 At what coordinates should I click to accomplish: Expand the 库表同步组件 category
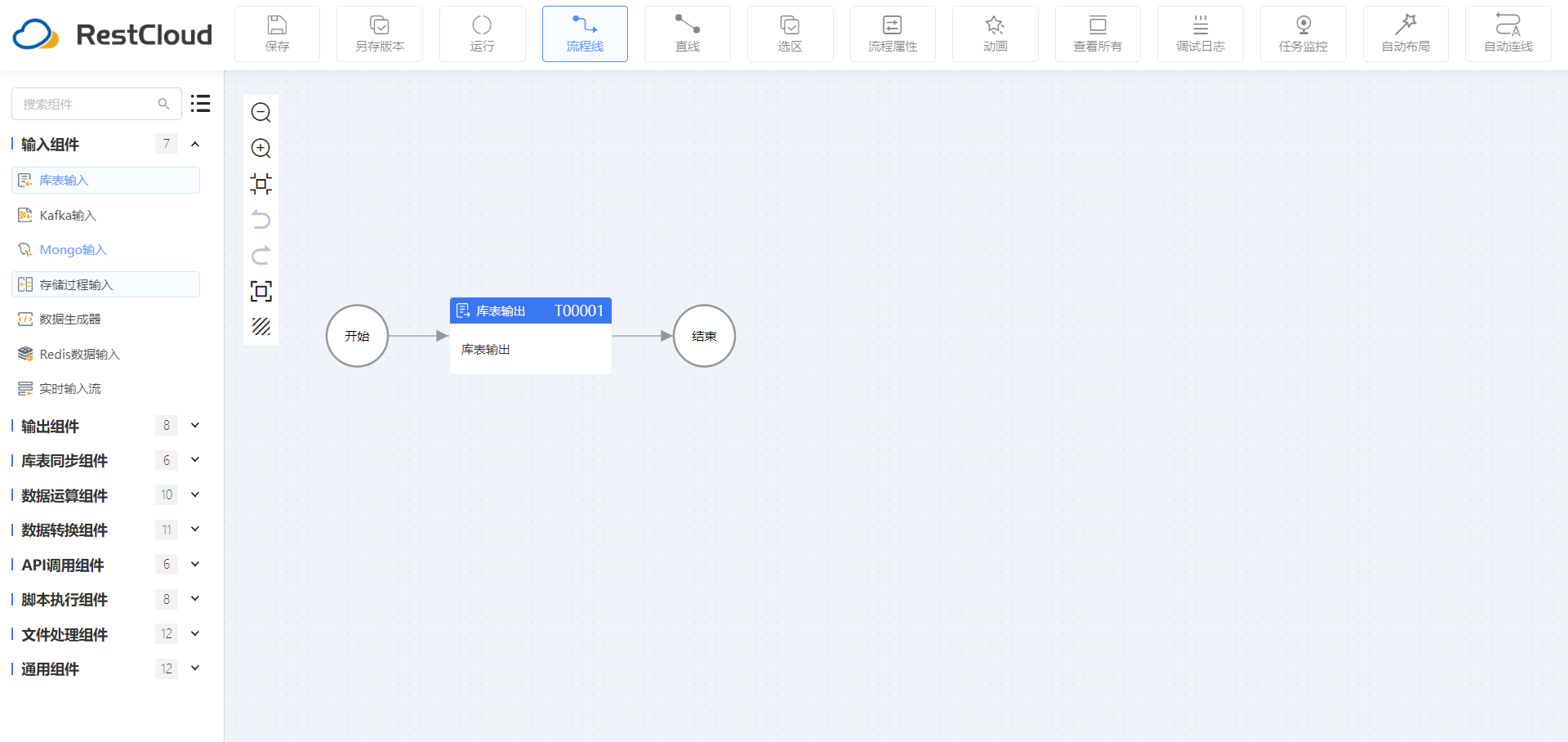[195, 460]
